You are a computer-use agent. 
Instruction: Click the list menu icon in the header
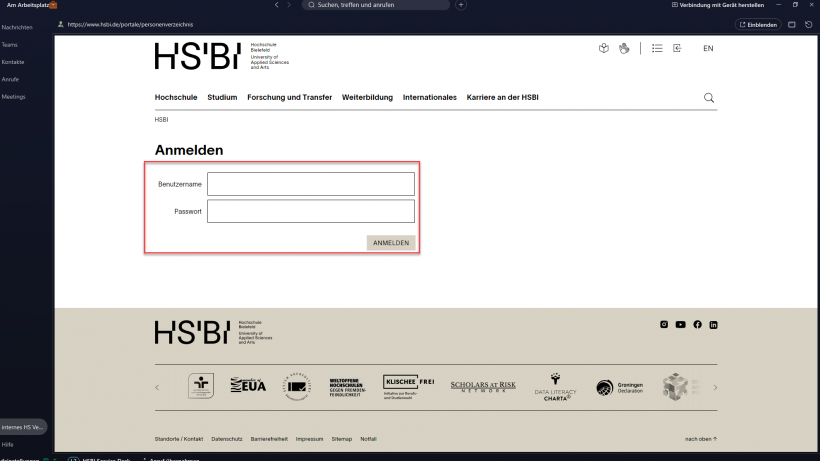(657, 48)
